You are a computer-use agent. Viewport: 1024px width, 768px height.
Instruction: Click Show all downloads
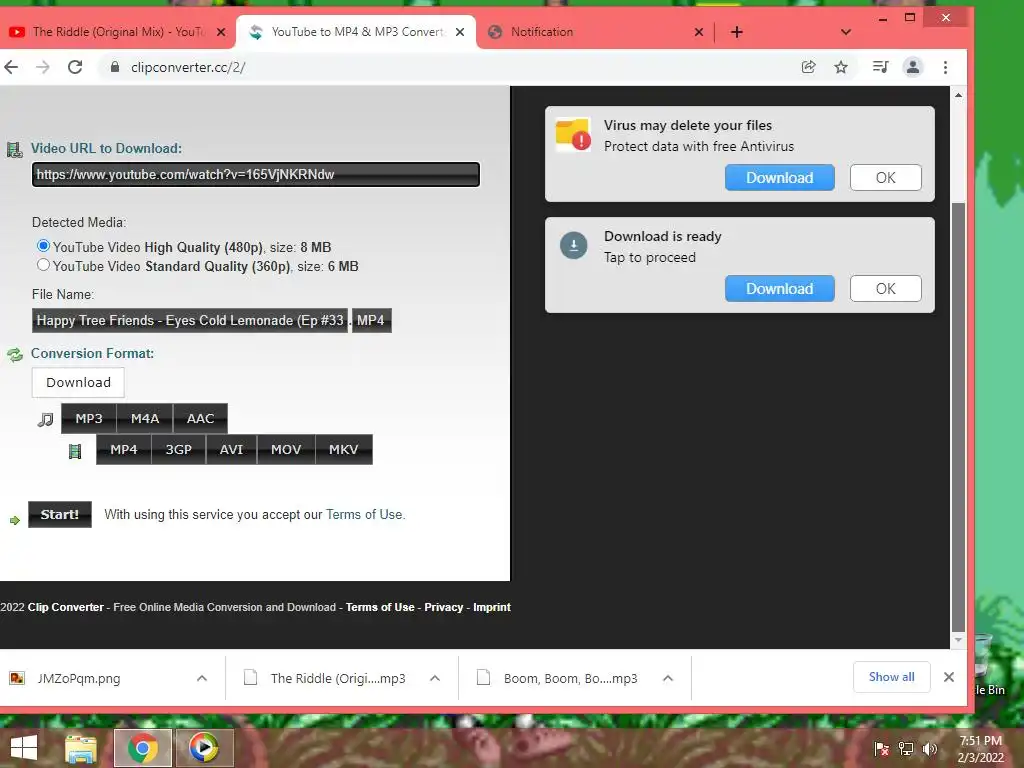[x=891, y=677]
